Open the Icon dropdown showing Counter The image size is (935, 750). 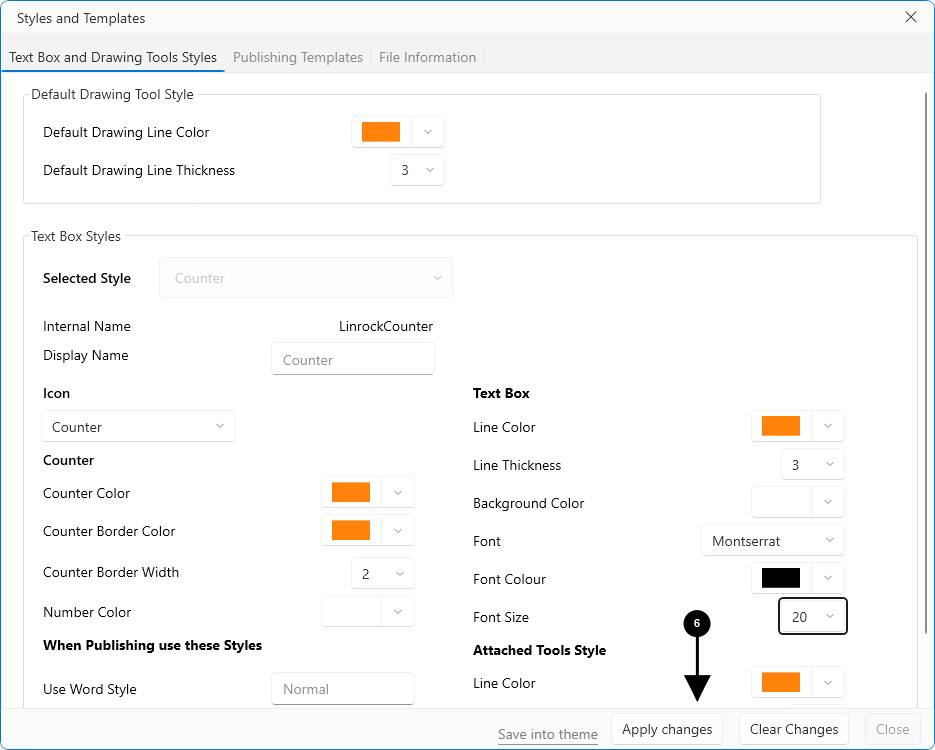click(x=138, y=427)
